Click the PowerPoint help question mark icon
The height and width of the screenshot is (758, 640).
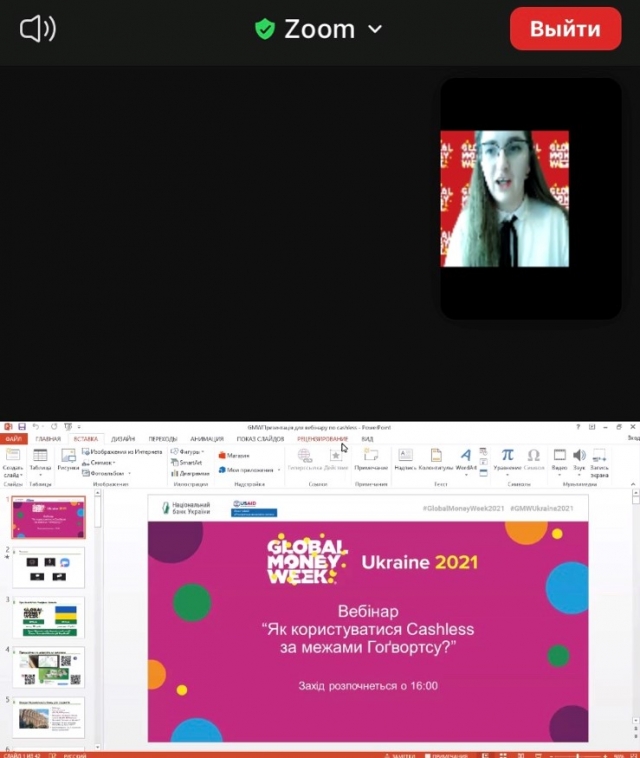(578, 427)
